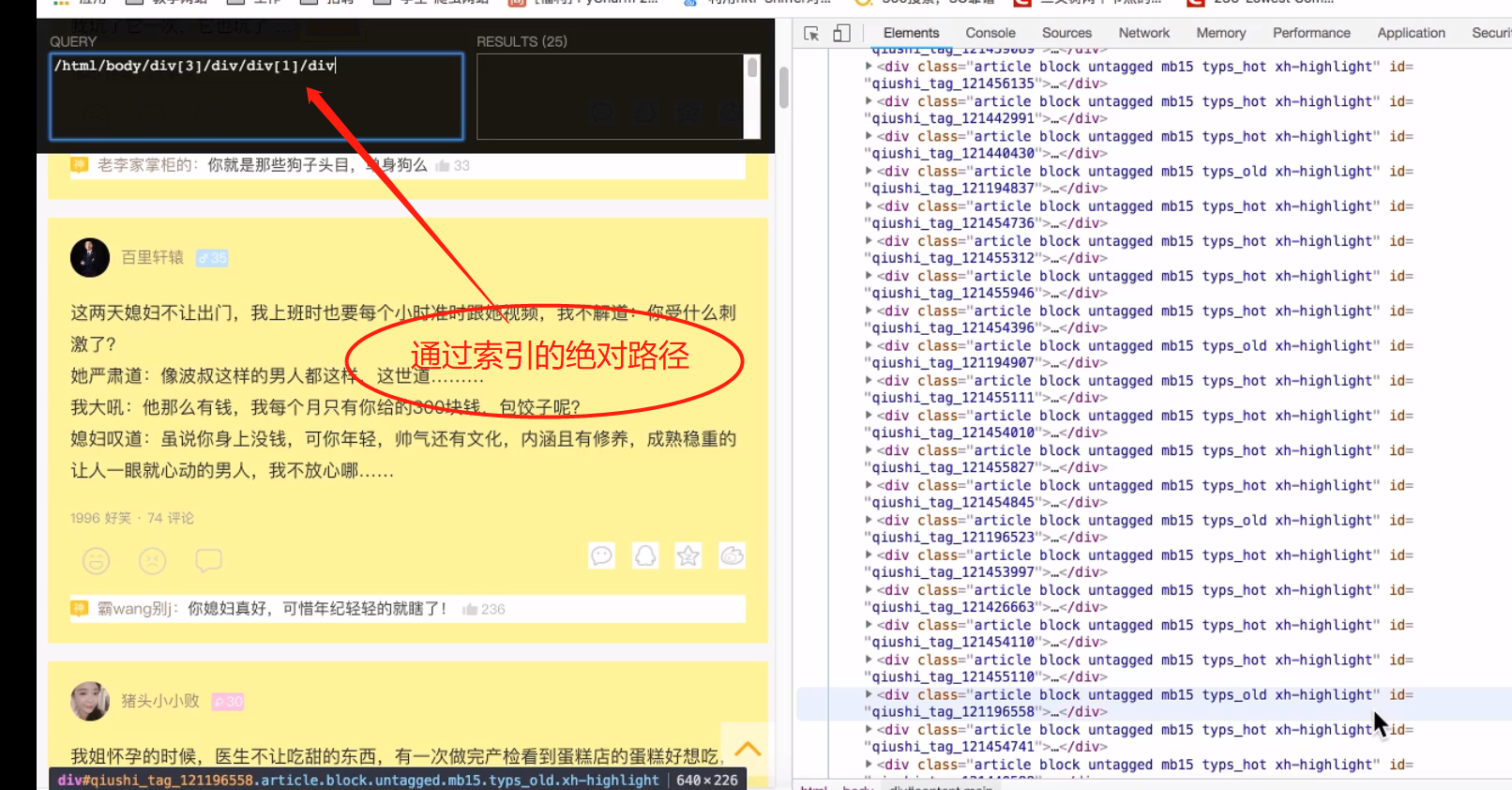
Task: Select highlighted DOM row qiushi_tag_121196558
Action: coord(1154,704)
